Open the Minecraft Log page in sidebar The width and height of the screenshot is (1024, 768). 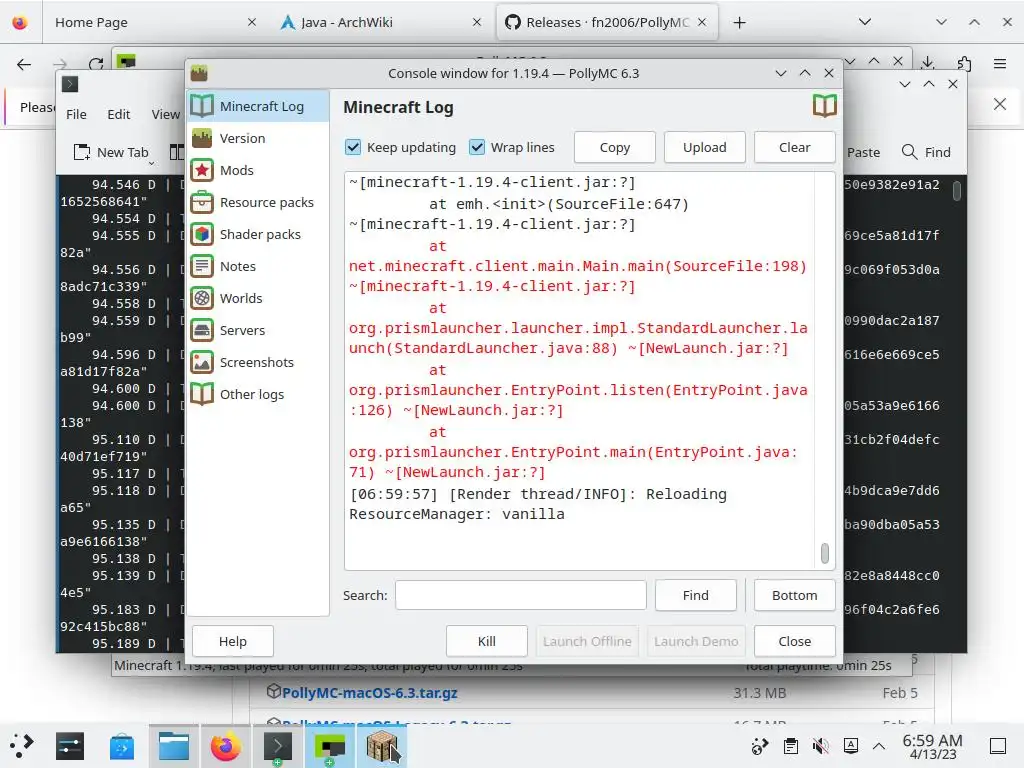coord(258,106)
